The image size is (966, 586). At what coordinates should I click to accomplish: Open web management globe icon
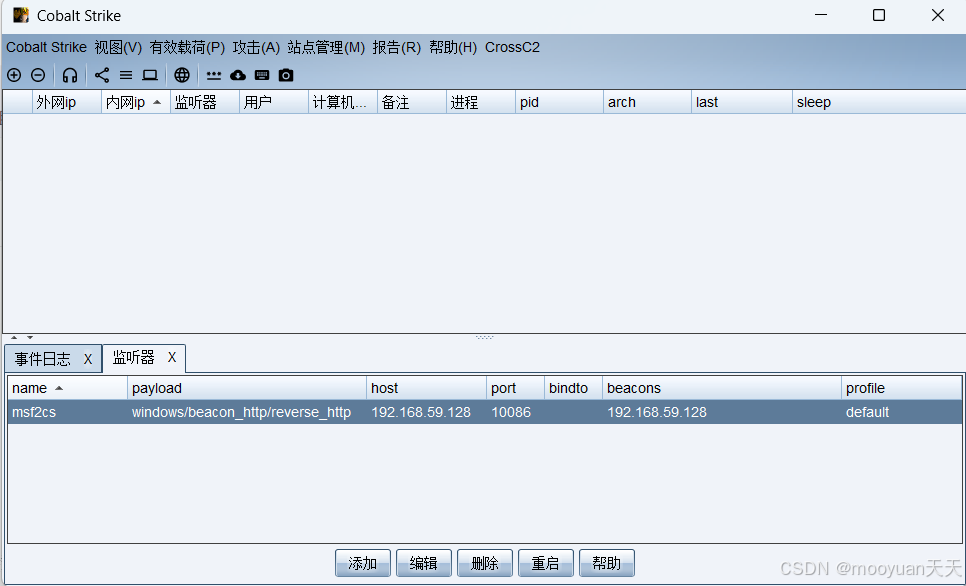[182, 75]
